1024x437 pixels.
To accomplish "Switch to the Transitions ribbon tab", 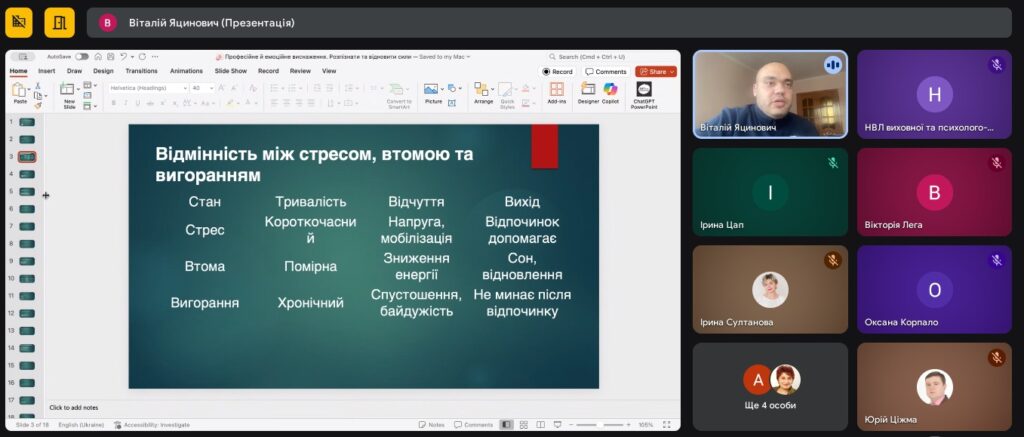I will point(141,71).
